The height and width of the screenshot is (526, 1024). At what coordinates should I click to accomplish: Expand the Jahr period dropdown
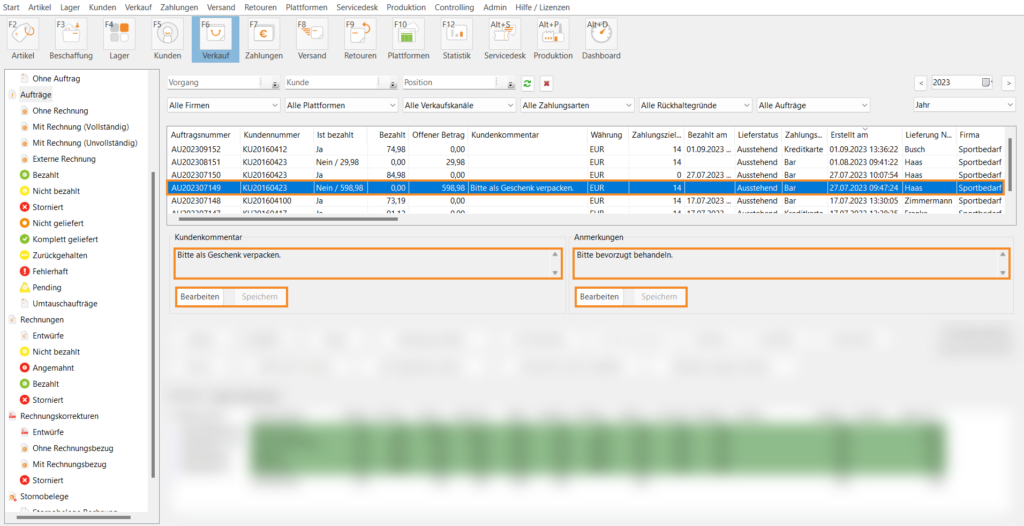coord(963,104)
